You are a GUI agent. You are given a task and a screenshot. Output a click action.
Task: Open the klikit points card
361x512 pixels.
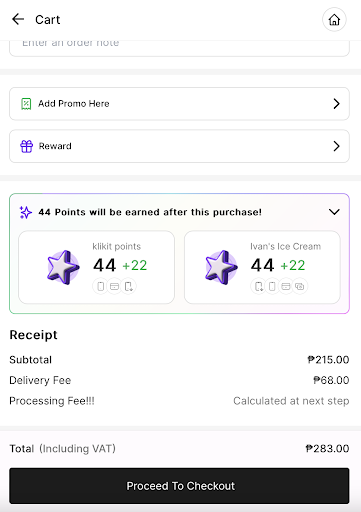click(96, 267)
